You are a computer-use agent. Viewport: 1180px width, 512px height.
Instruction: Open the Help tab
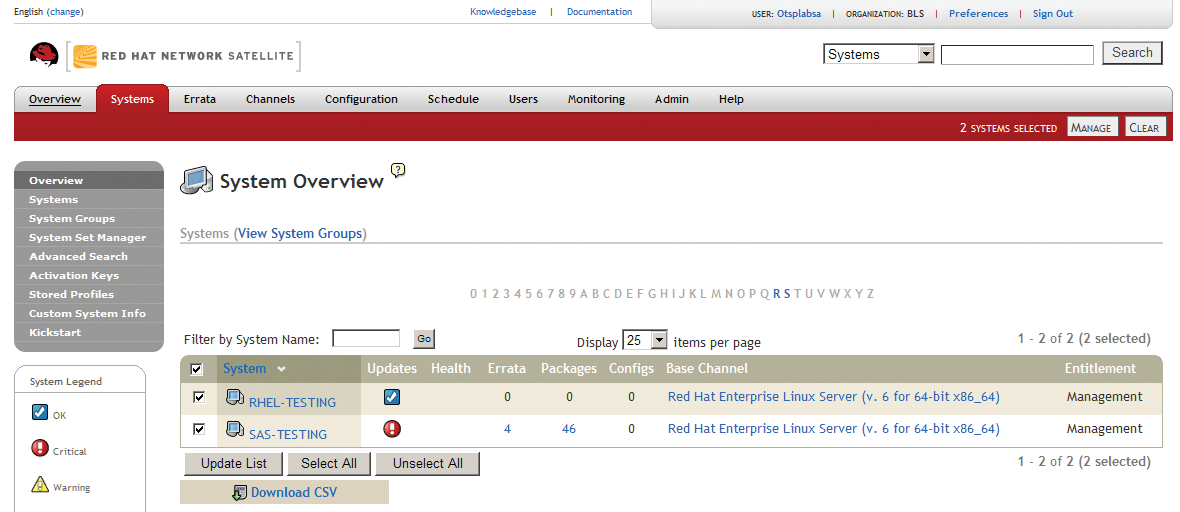coord(731,99)
